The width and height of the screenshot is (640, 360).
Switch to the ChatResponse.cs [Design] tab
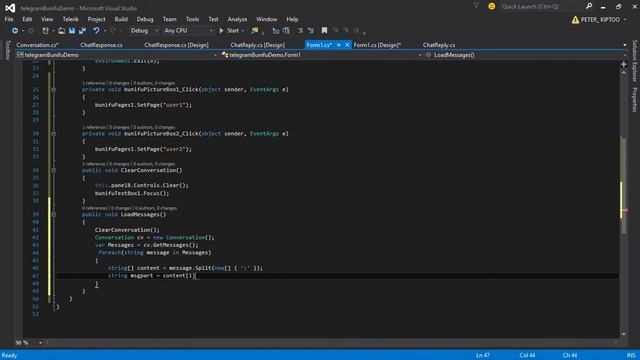click(x=176, y=45)
